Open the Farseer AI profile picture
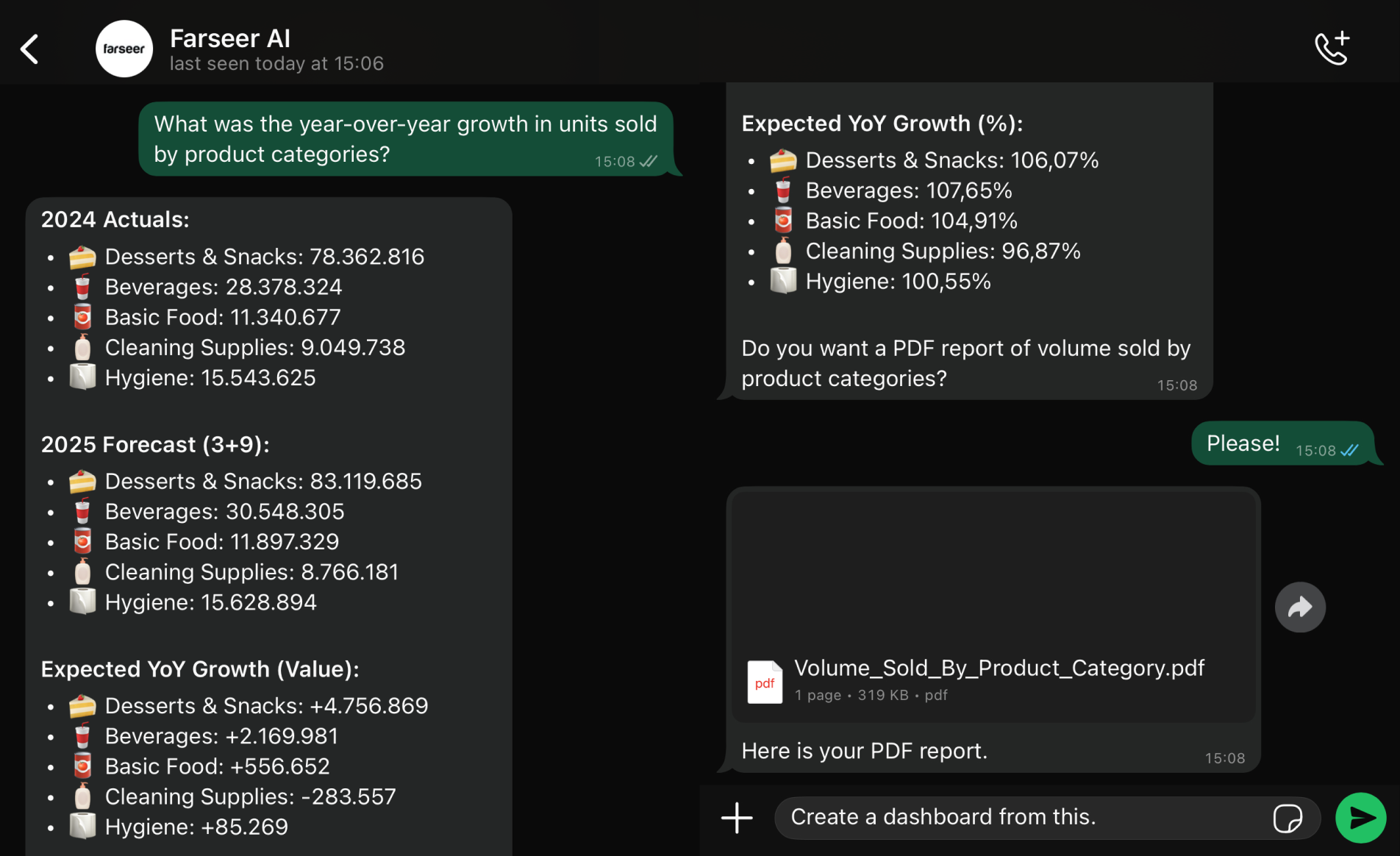This screenshot has width=1400, height=856. (124, 49)
